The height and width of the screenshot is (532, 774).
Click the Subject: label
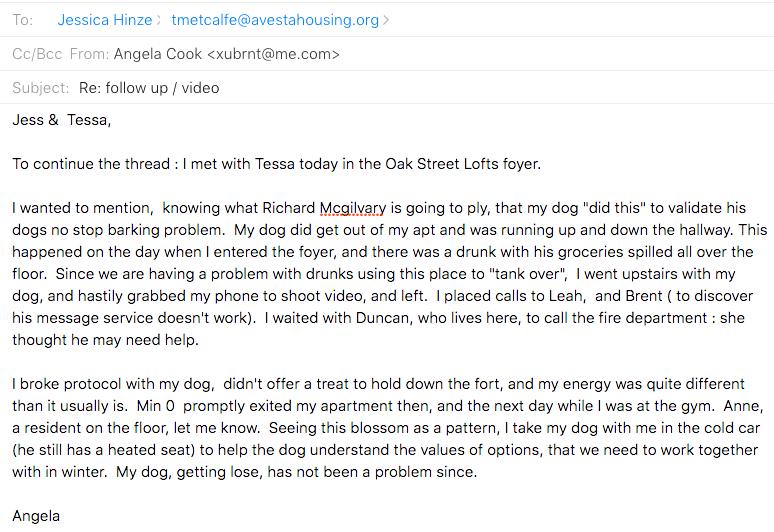click(40, 88)
